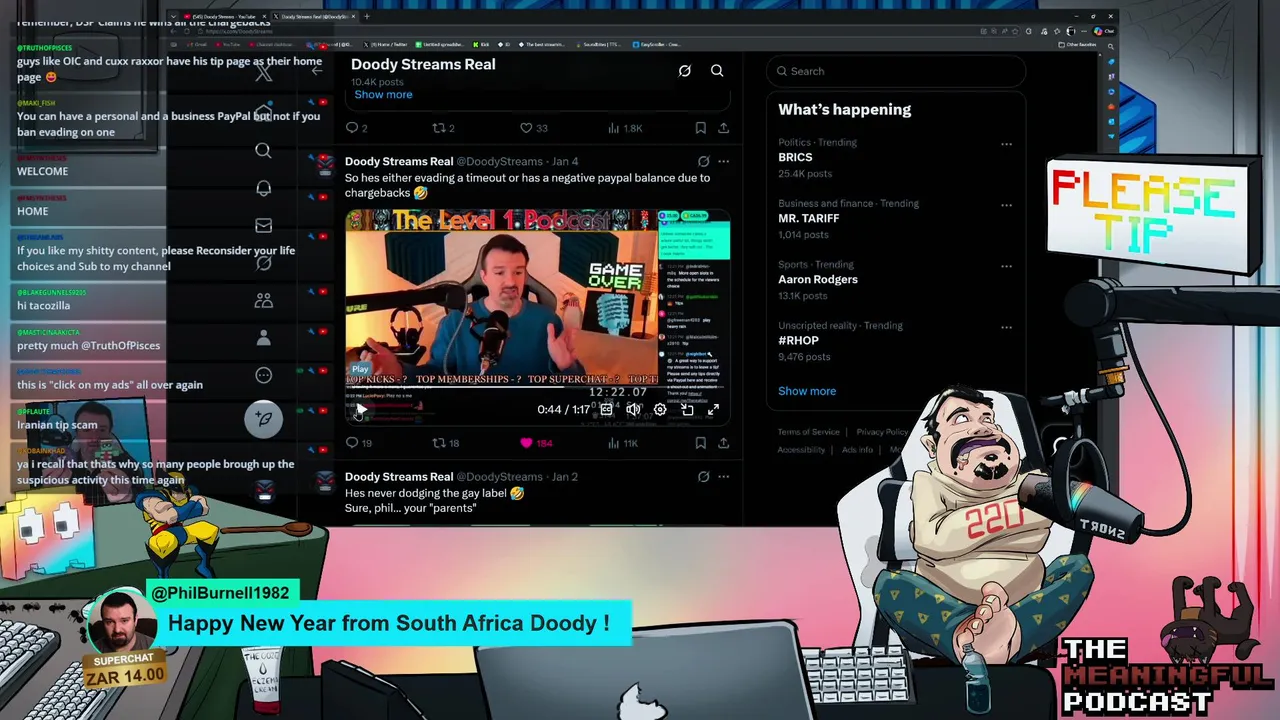Image resolution: width=1280 pixels, height=720 pixels.
Task: Open more options for MR. TARIFF trend
Action: coord(1006,205)
